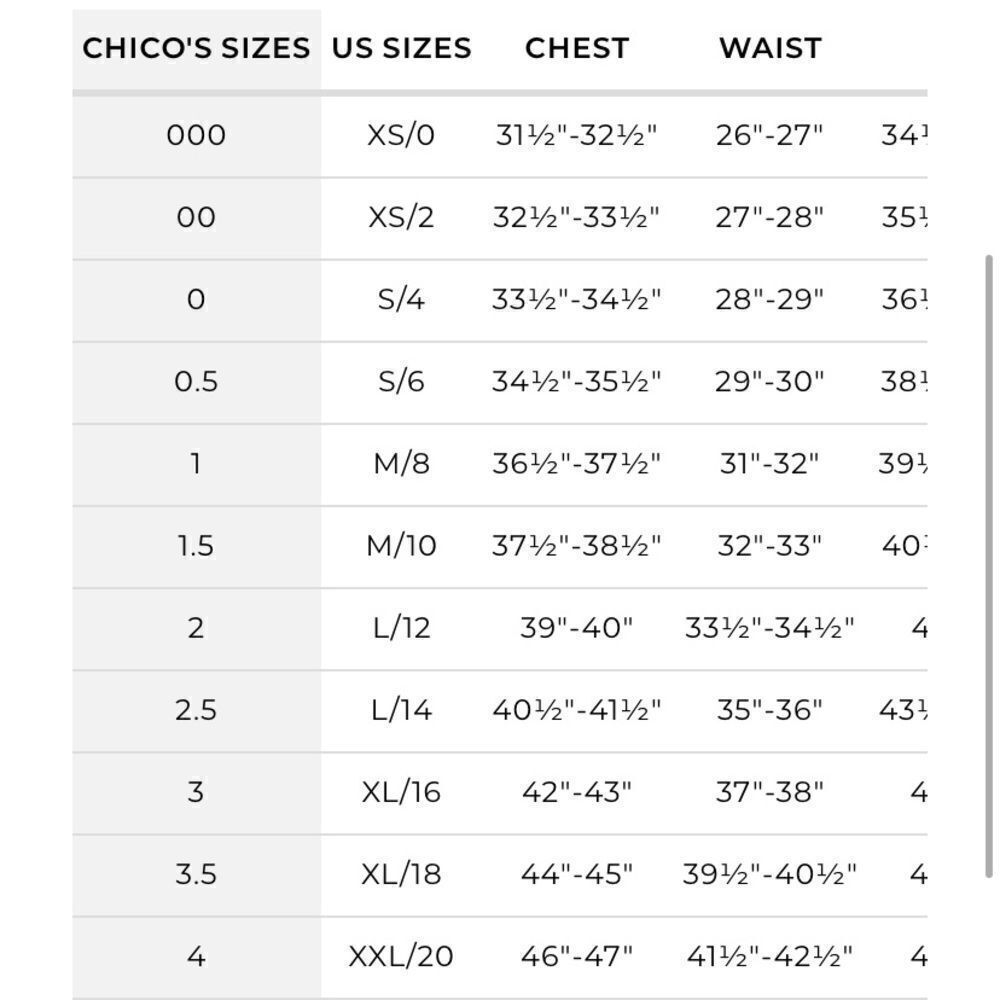Select the XL/16 US size cell
Screen dimensions: 1000x1000
(x=401, y=792)
